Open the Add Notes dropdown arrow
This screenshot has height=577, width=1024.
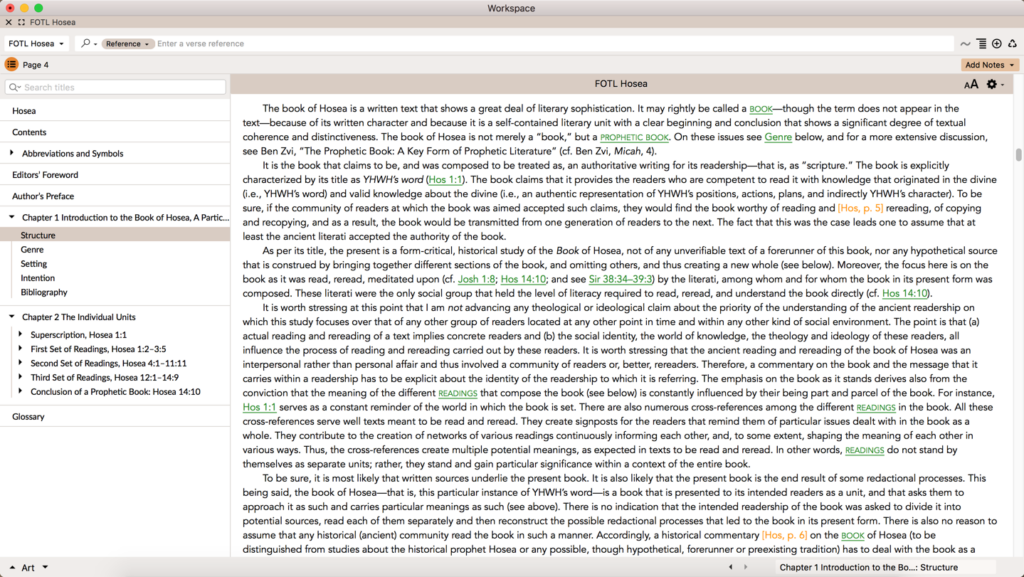(x=1011, y=64)
